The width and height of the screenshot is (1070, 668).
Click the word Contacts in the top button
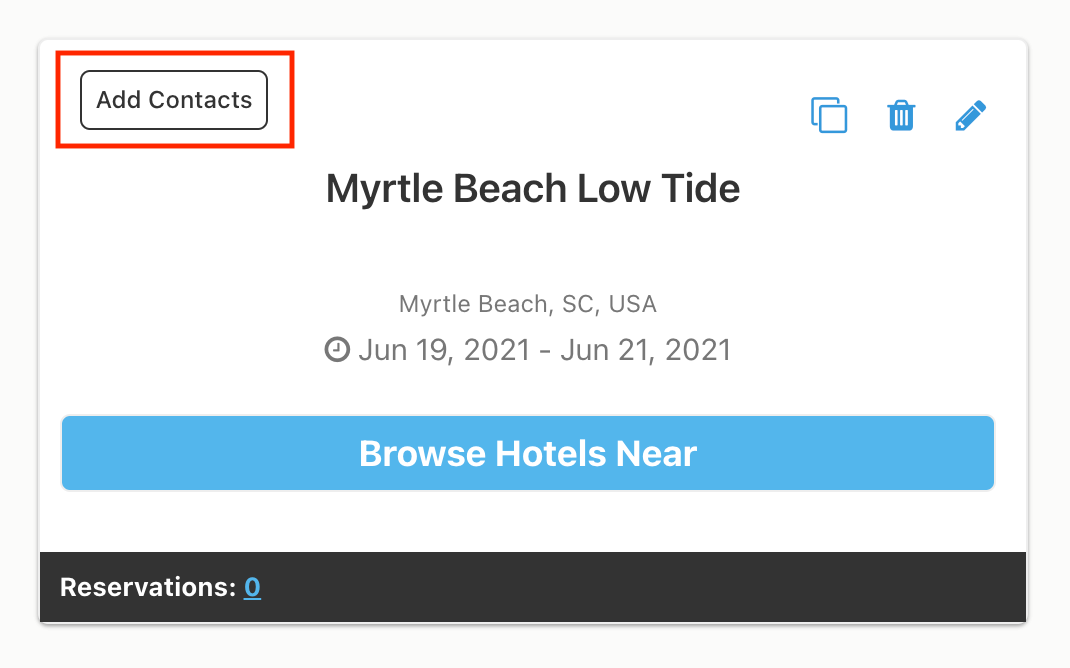[x=200, y=100]
